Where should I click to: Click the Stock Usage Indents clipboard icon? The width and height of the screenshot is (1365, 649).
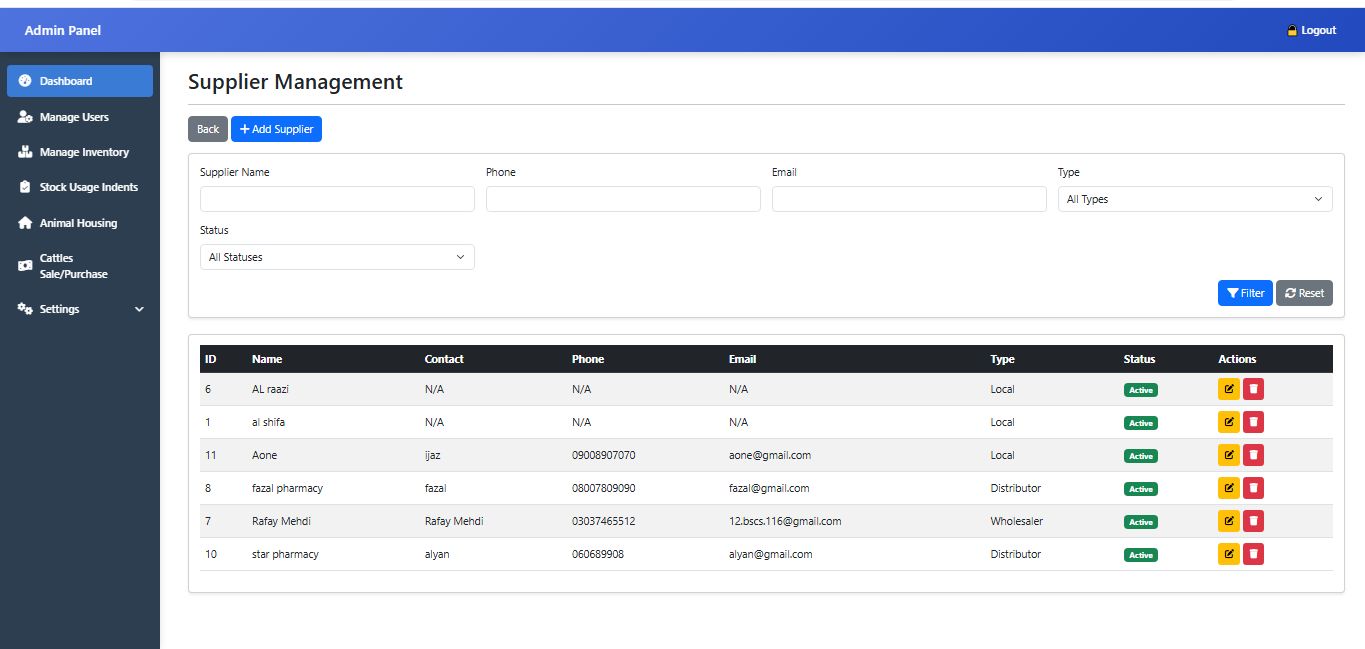coord(25,187)
